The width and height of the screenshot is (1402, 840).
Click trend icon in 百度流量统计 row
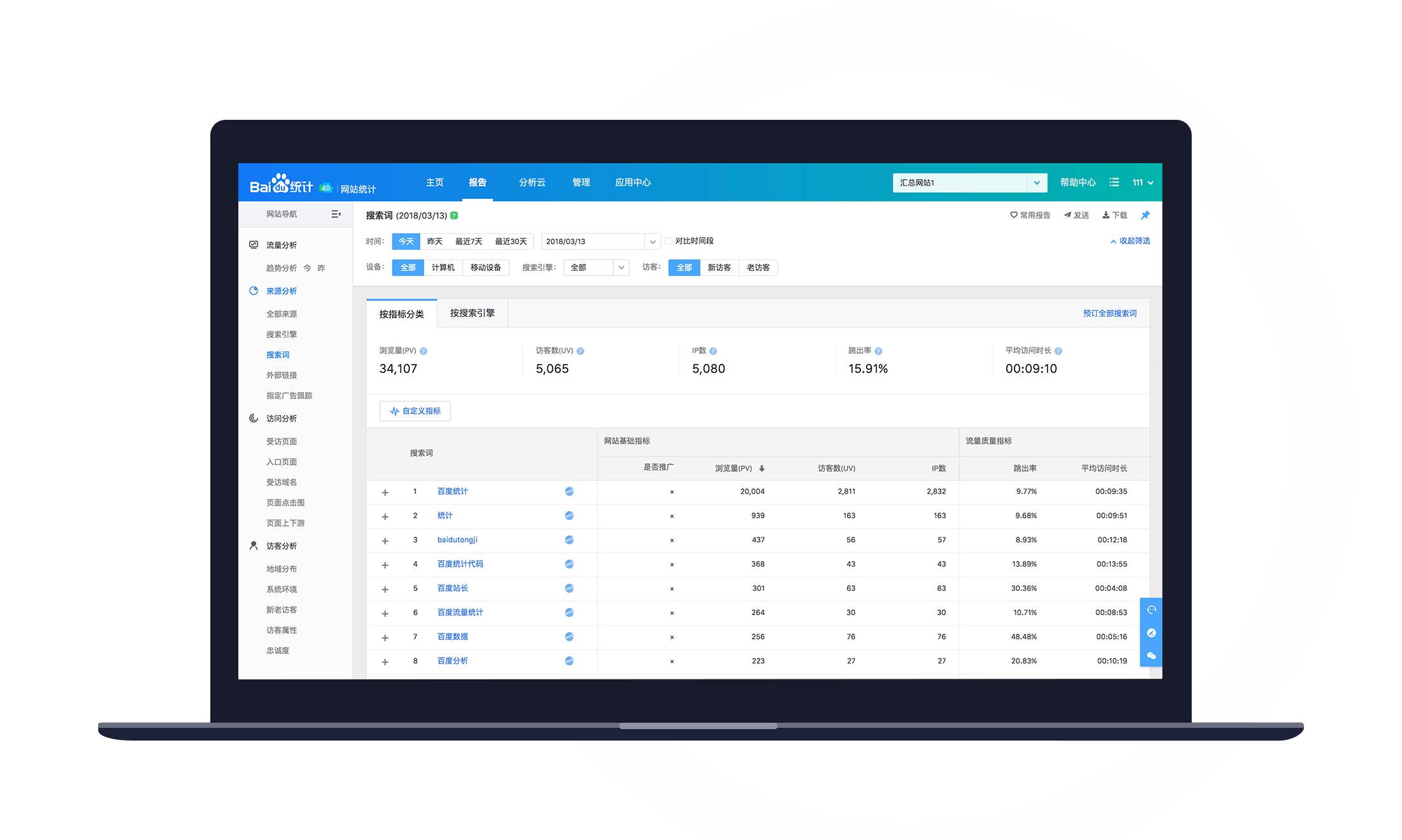pos(569,612)
